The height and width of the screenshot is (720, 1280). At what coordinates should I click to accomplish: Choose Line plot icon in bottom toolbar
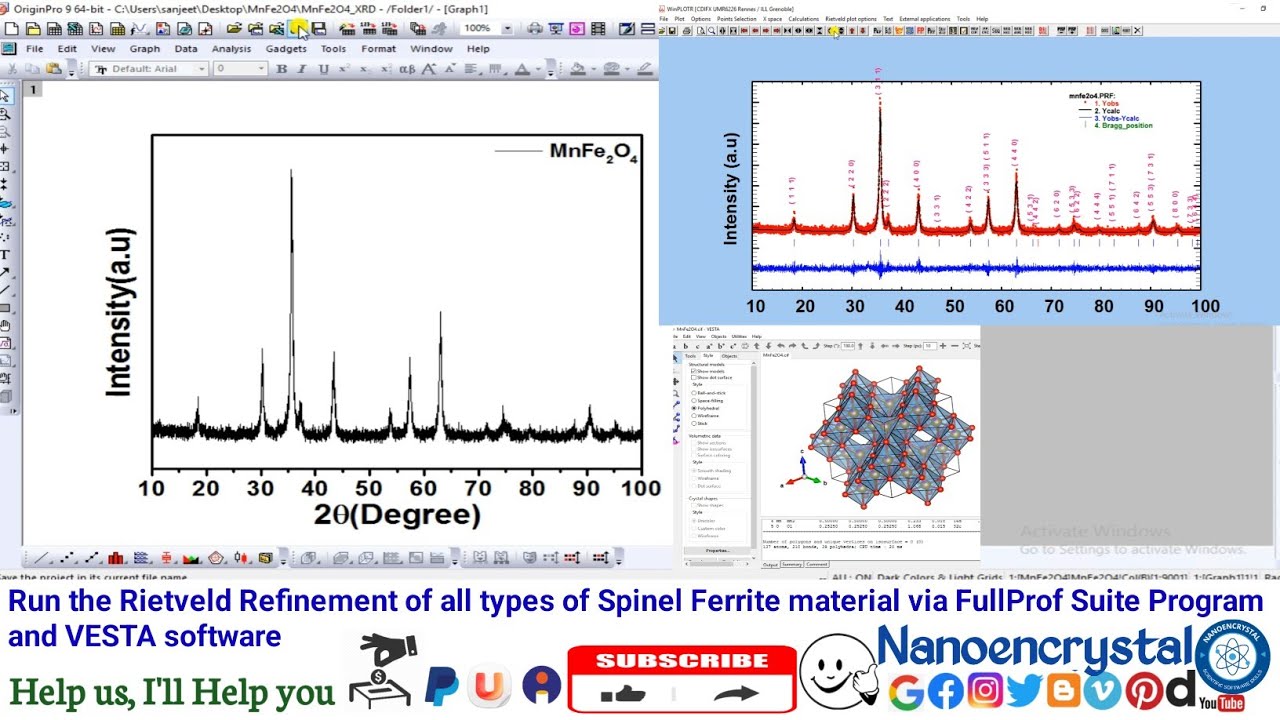[x=40, y=558]
